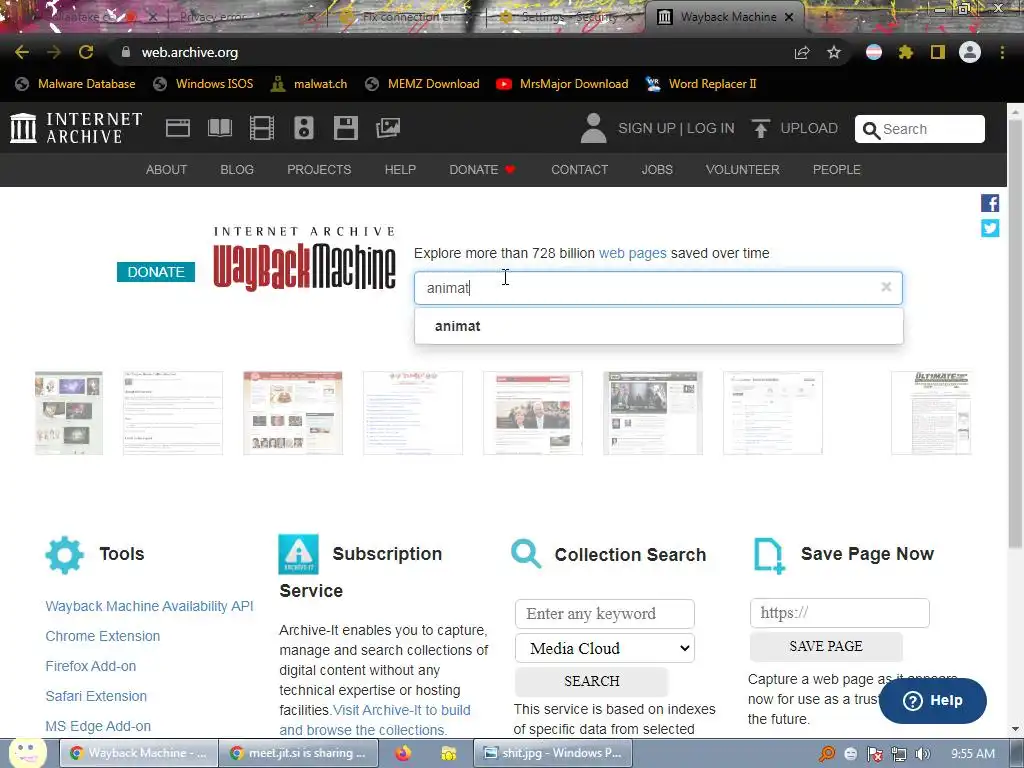Select the 'animat' autocomplete suggestion
Screen dimensions: 1024x768
point(659,326)
